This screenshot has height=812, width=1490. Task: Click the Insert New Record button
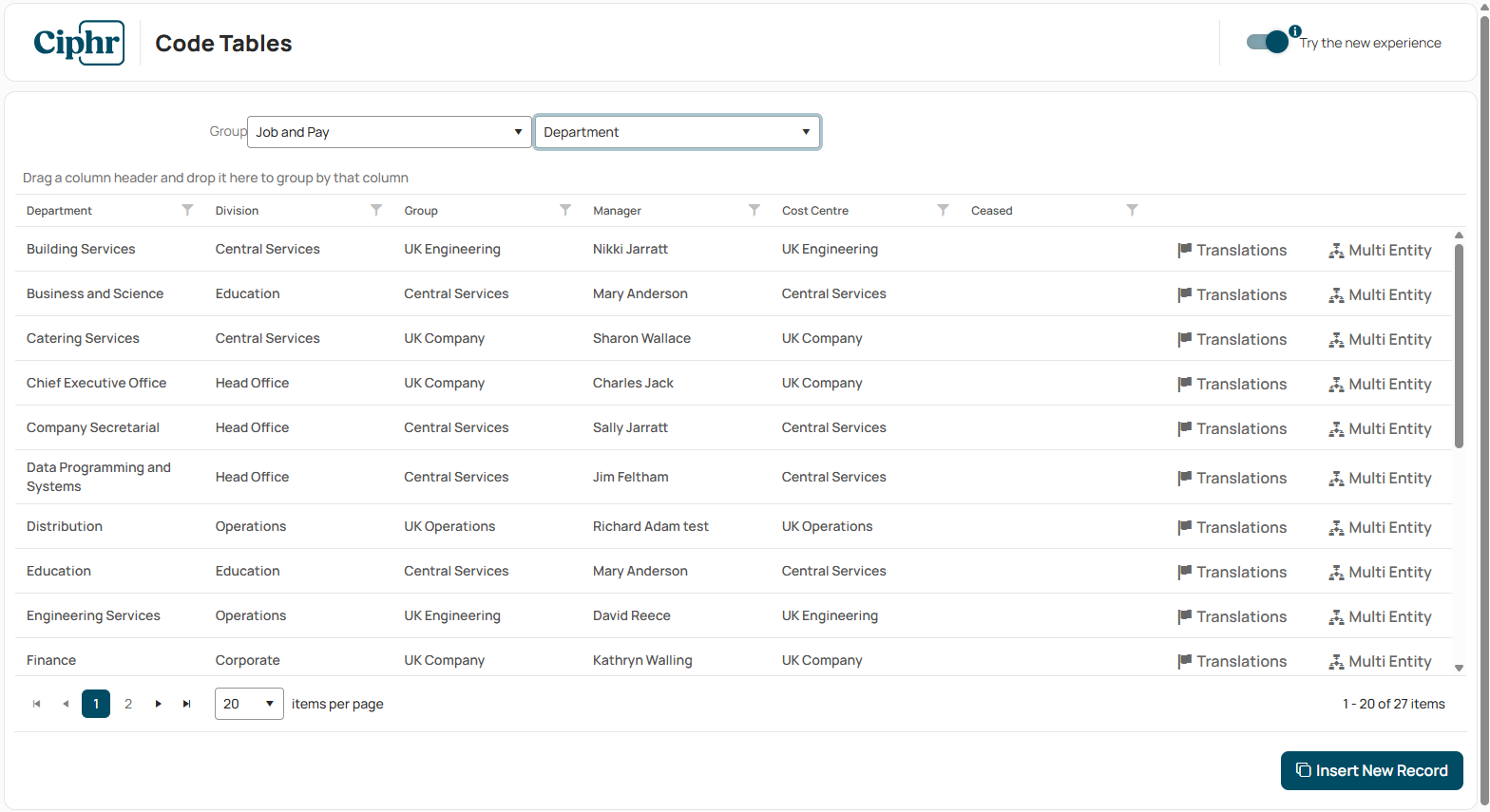coord(1372,770)
